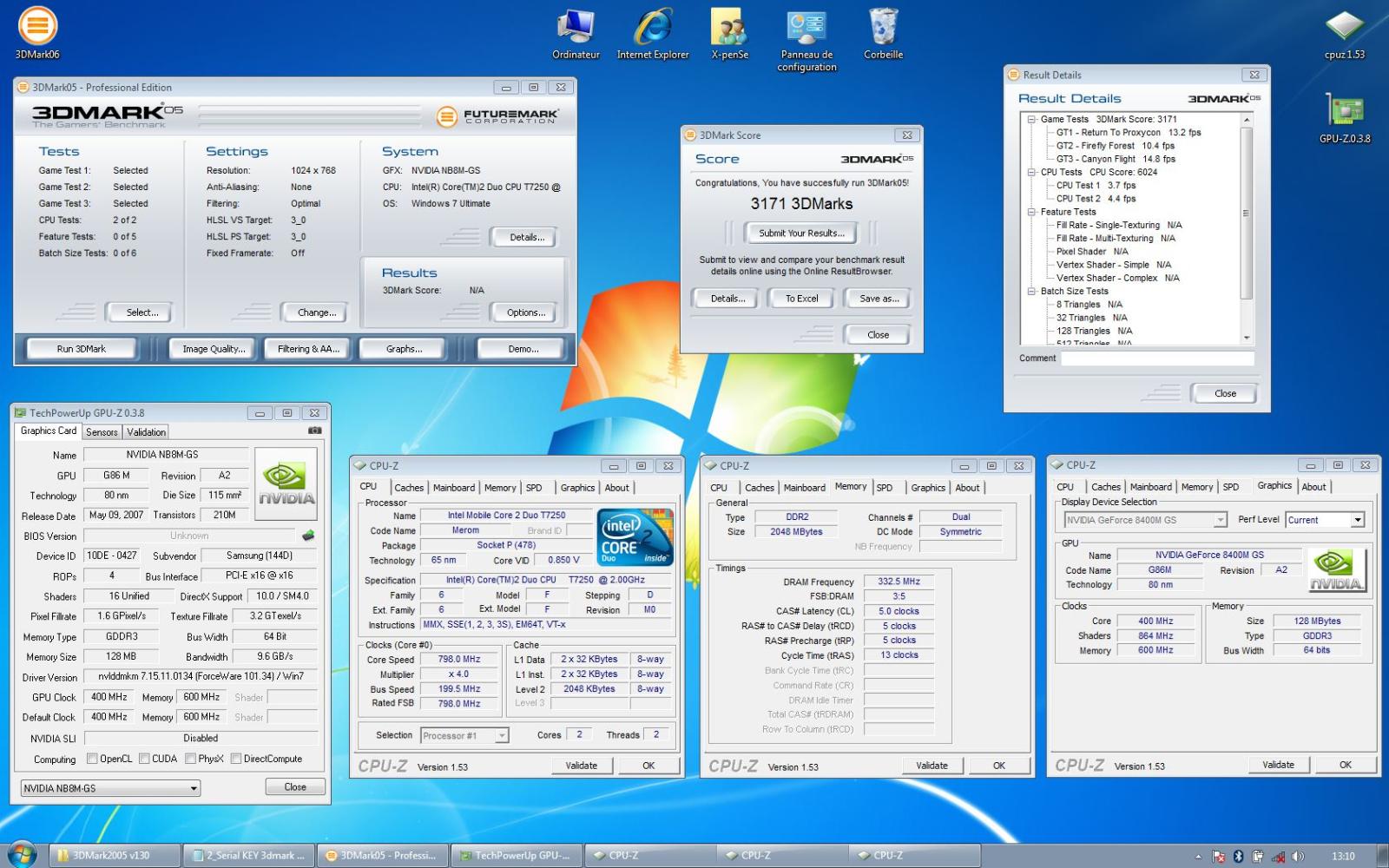Collapse the Batch Size Tests tree node
1389x868 pixels.
click(1032, 292)
